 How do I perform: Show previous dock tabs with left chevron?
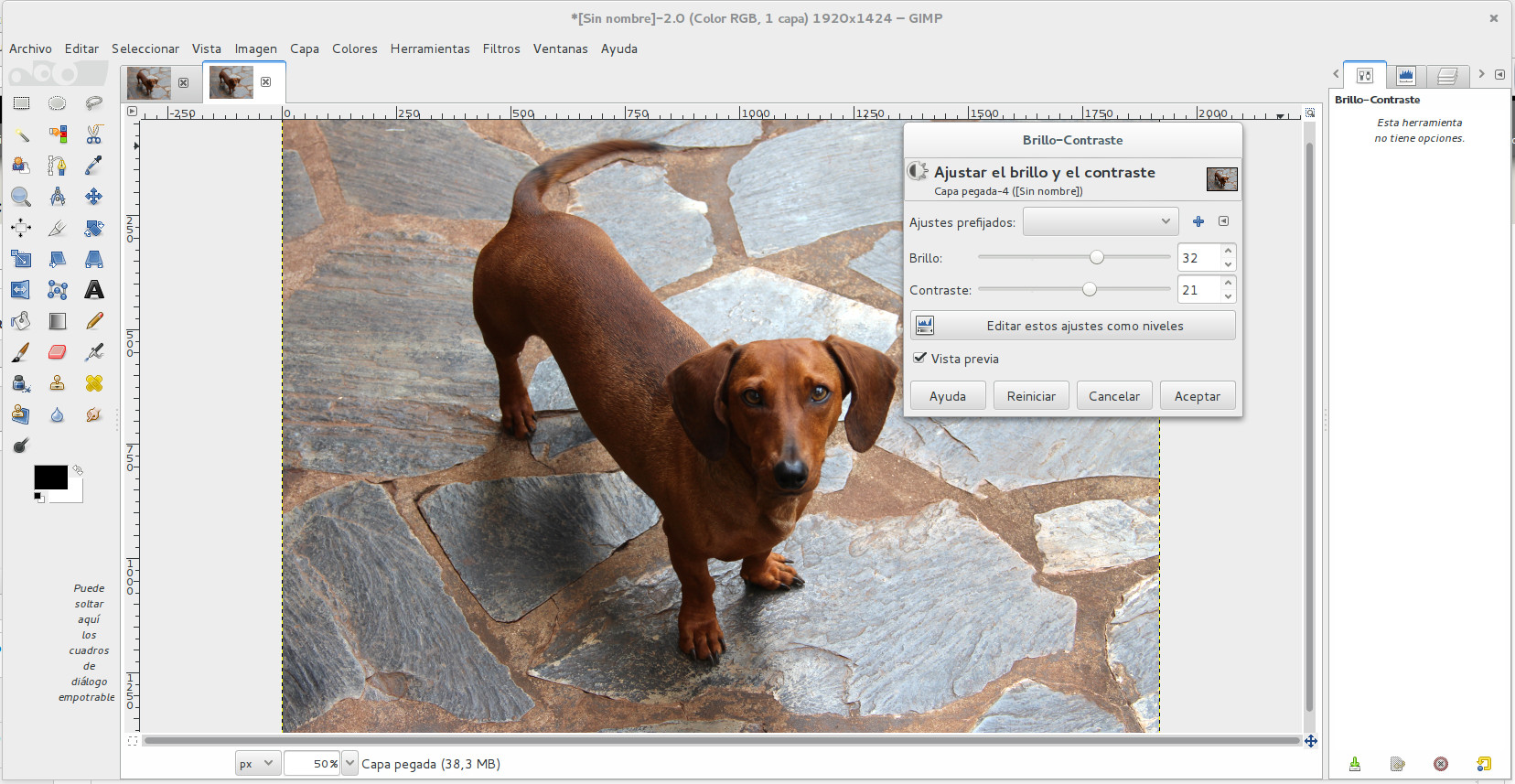point(1336,74)
